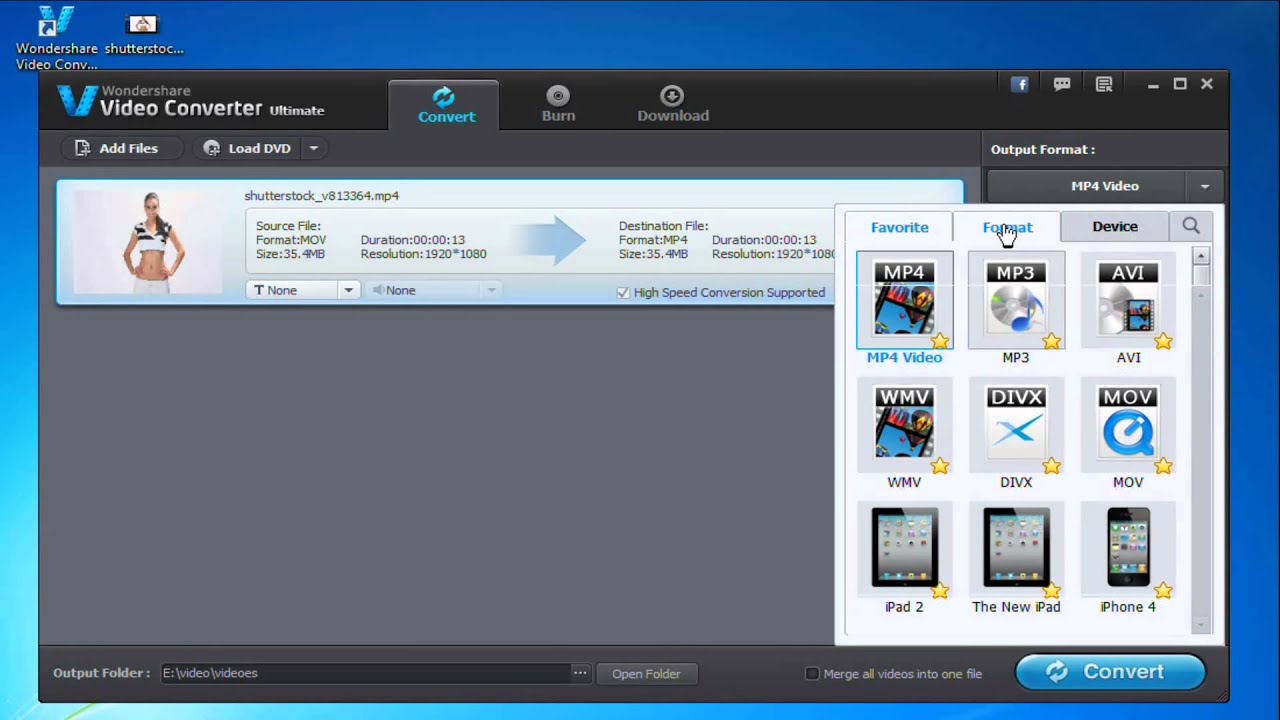
Task: Expand the Load DVD dropdown arrow
Action: click(x=313, y=148)
